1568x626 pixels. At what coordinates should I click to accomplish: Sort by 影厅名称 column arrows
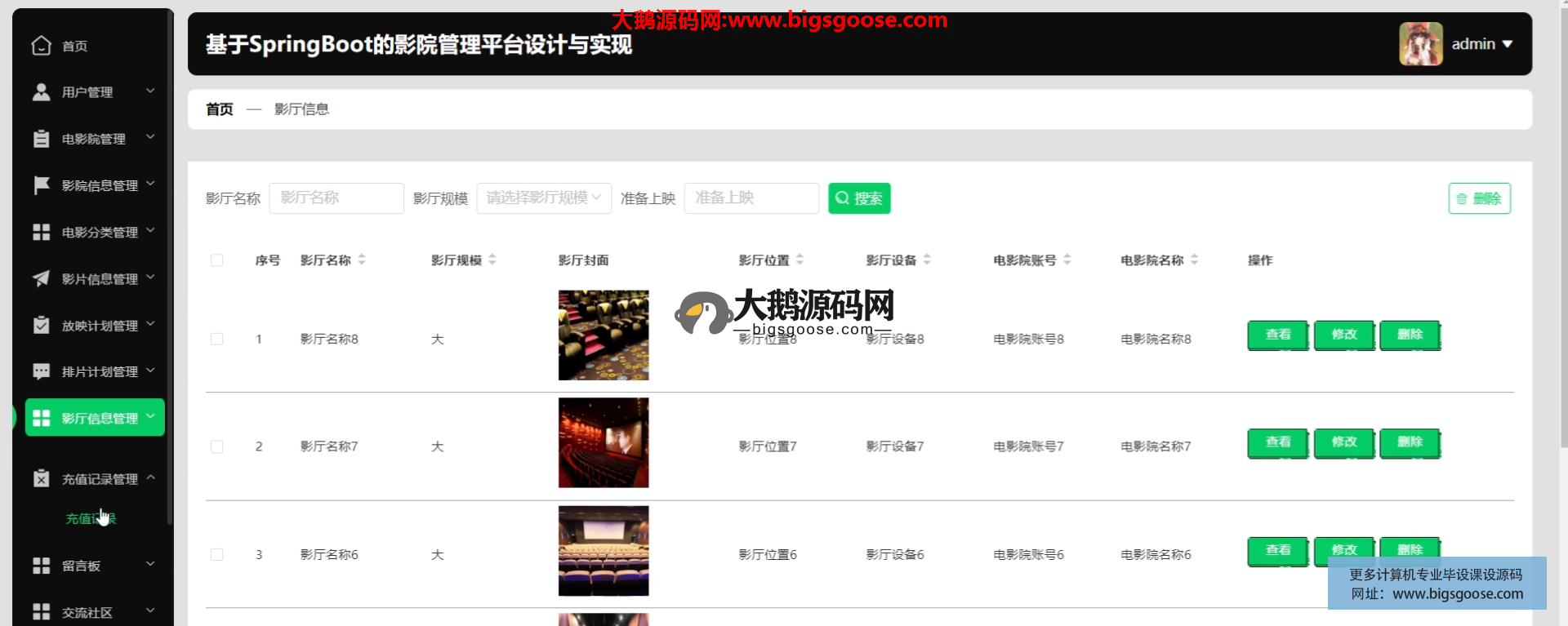point(362,260)
